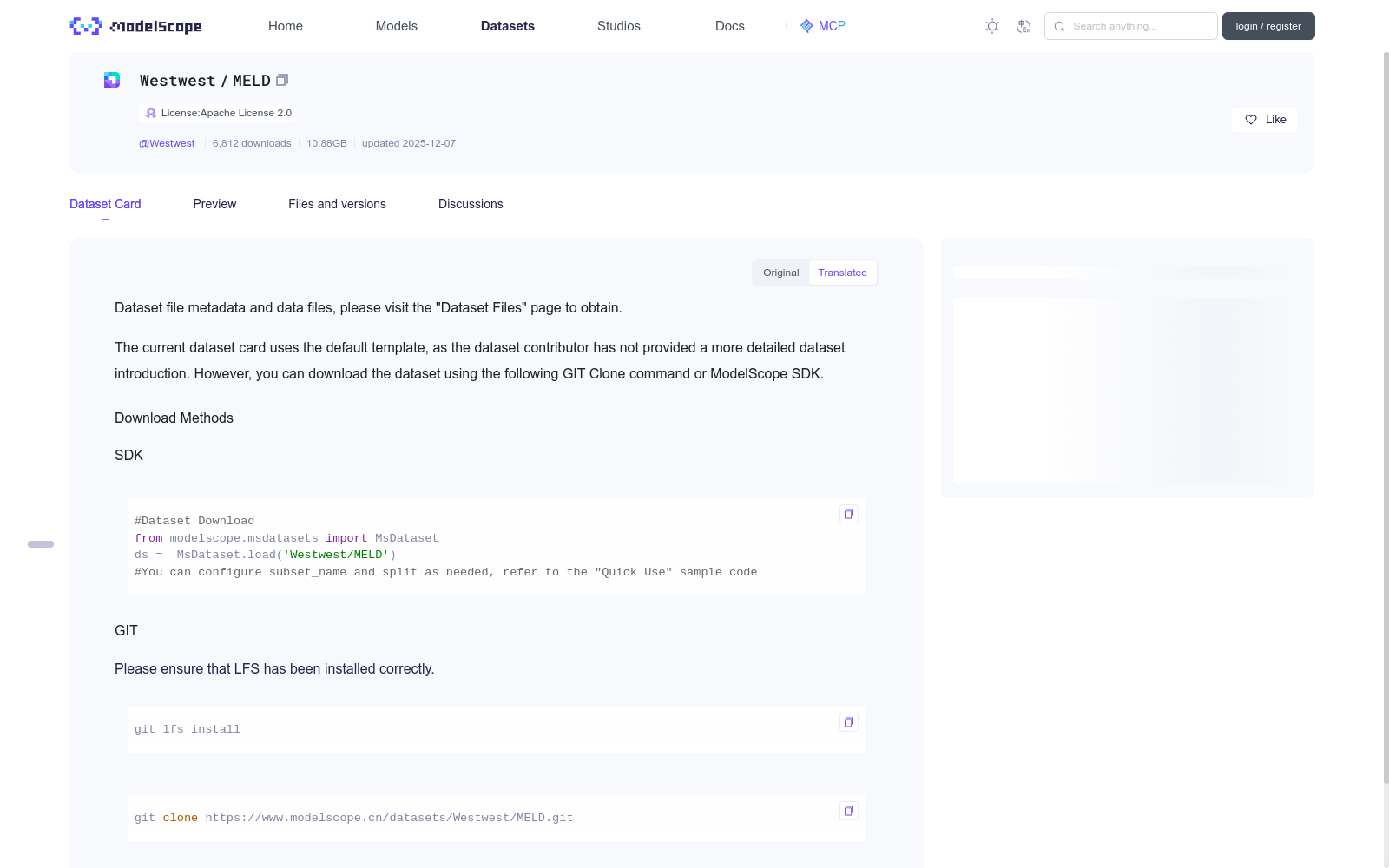Click the LFS installation note text
This screenshot has height=868, width=1389.
click(x=274, y=668)
